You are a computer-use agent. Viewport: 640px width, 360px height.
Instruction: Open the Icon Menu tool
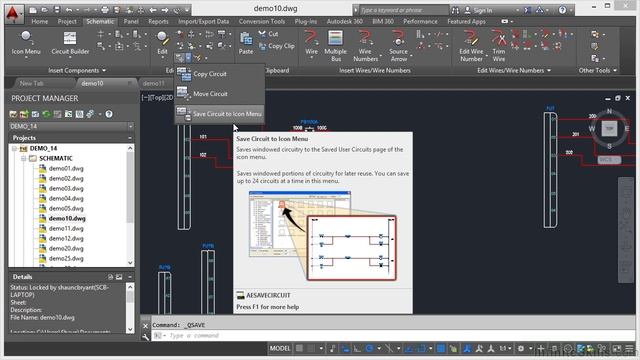[x=26, y=43]
